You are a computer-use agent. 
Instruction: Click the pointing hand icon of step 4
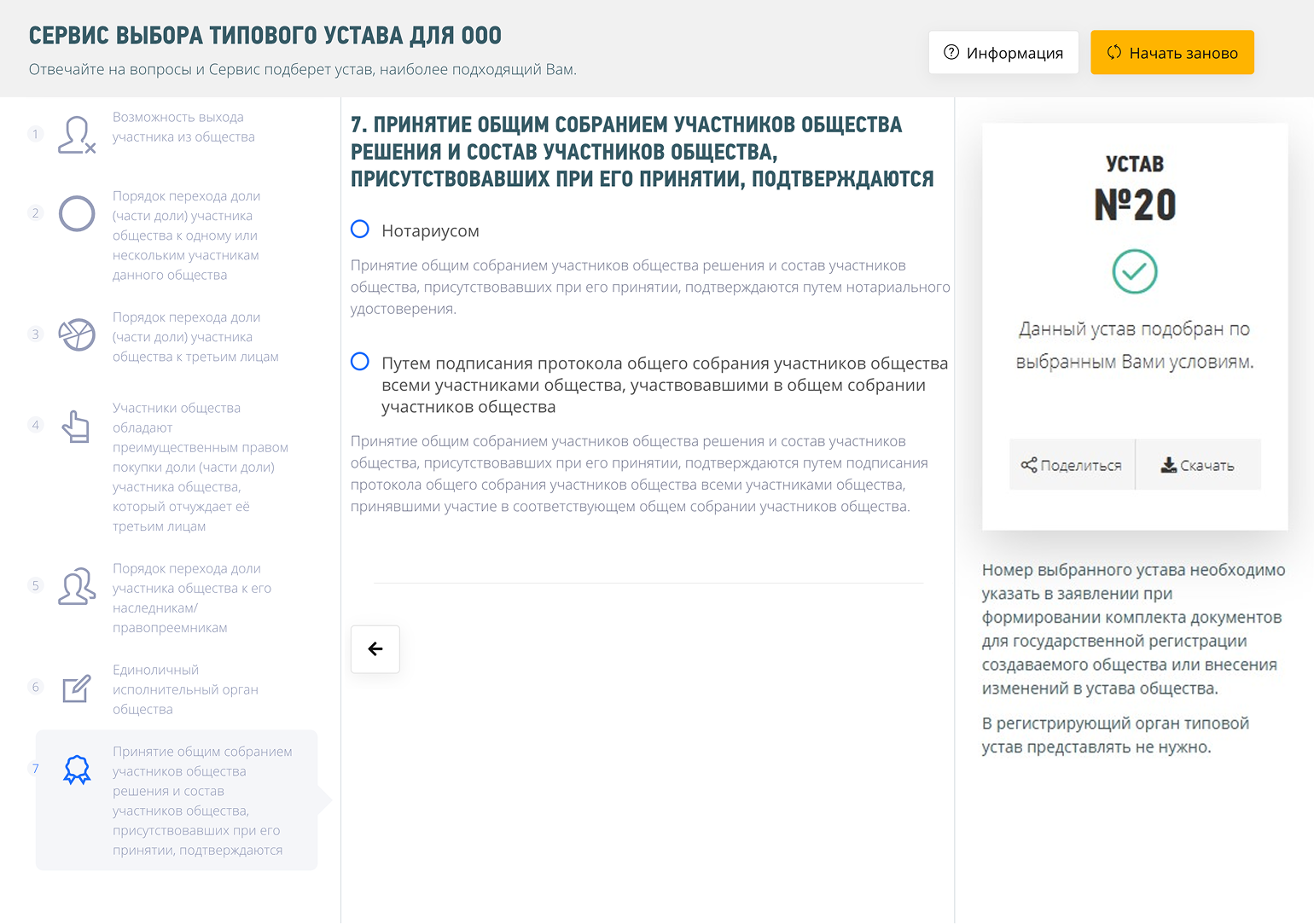click(x=77, y=426)
